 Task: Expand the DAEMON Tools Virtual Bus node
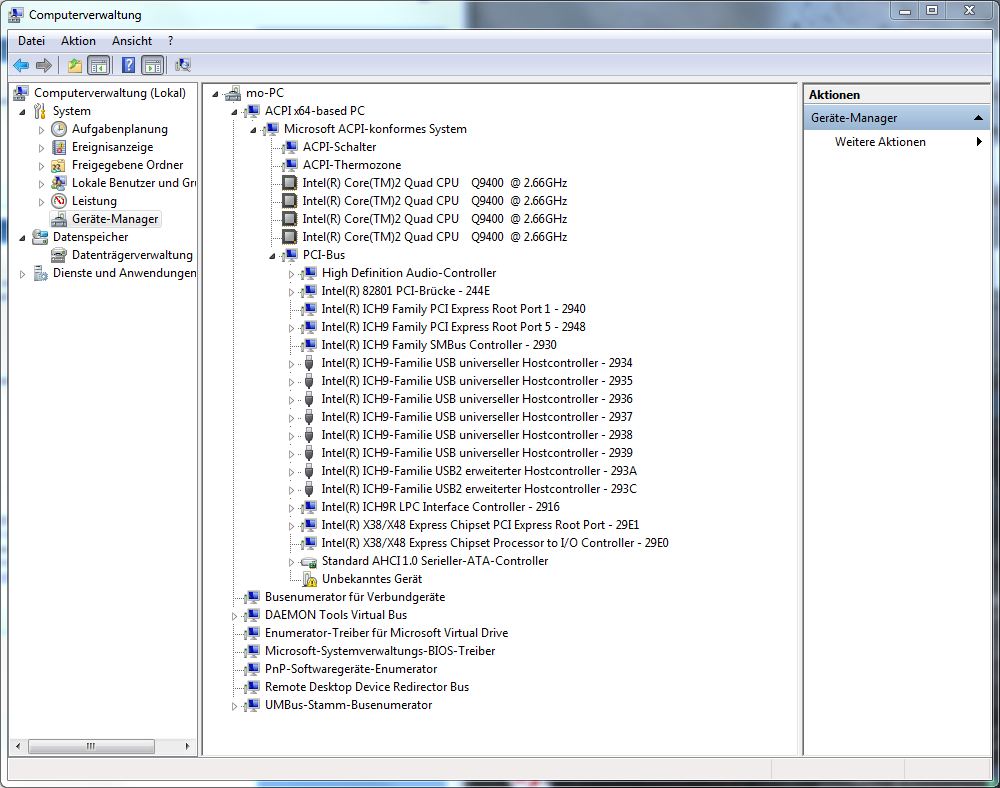[x=234, y=617]
